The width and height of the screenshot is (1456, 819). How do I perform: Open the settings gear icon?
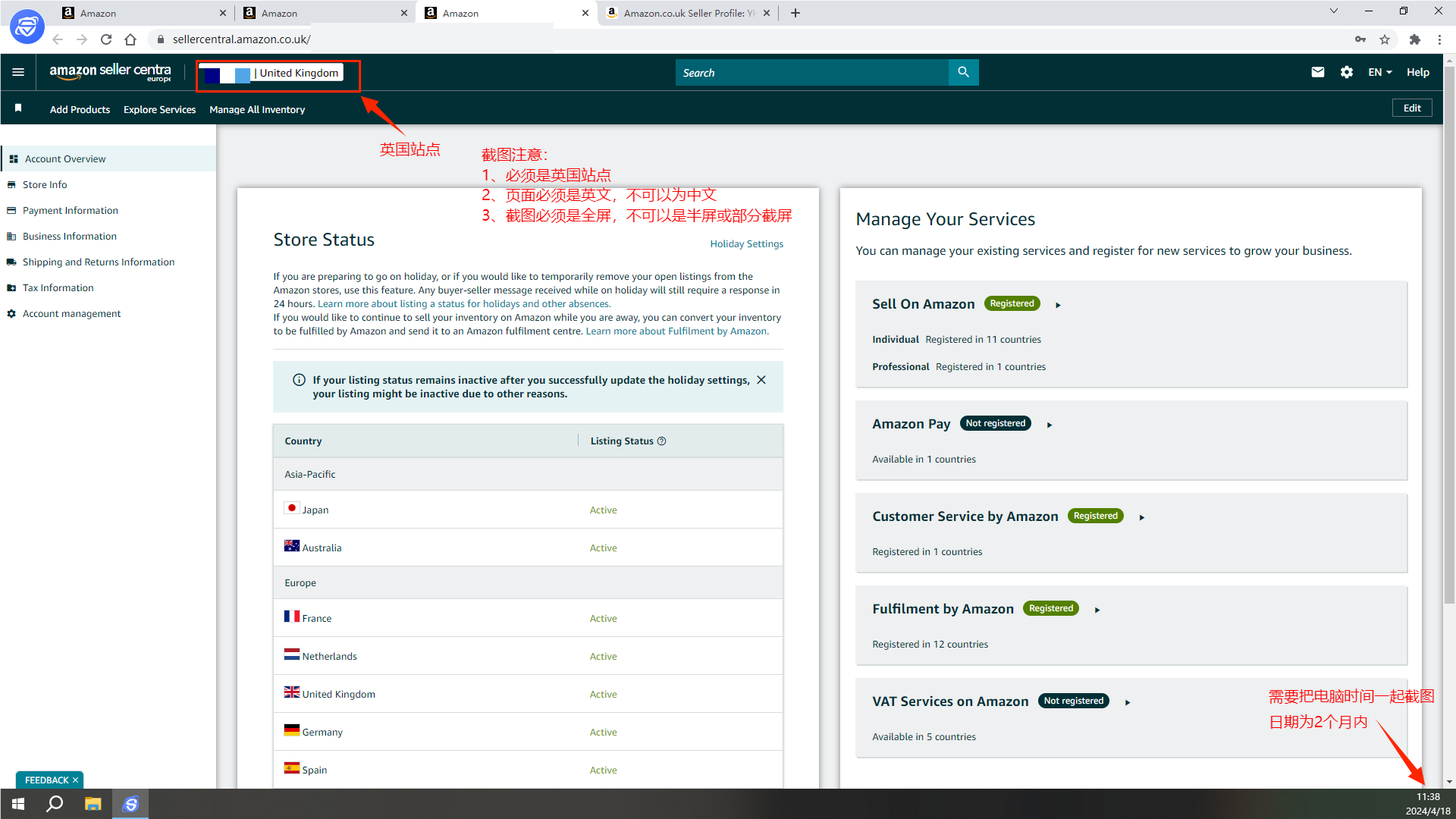(1346, 72)
